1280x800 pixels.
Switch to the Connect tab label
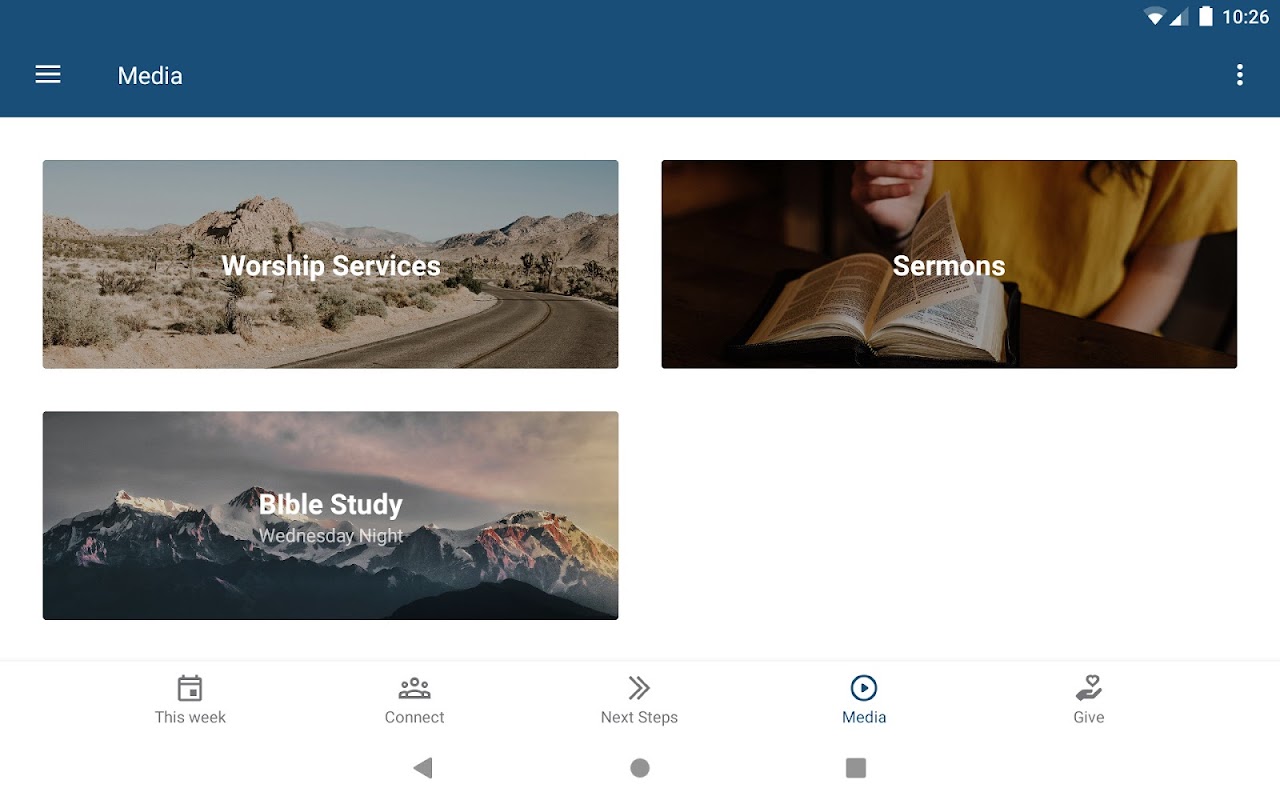(x=414, y=717)
